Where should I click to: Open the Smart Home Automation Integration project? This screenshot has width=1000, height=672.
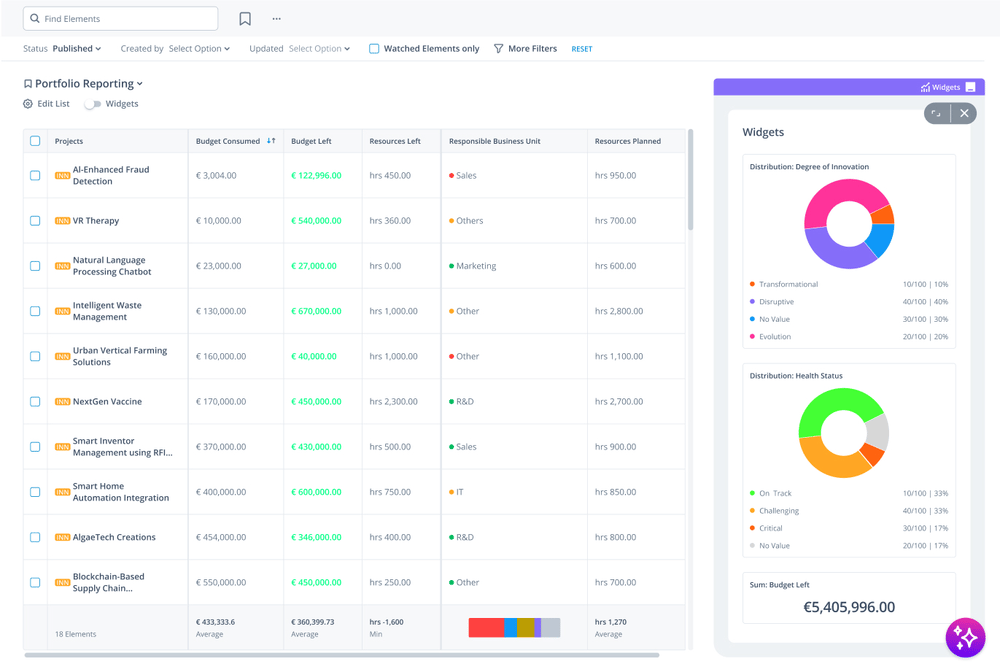click(x=121, y=492)
